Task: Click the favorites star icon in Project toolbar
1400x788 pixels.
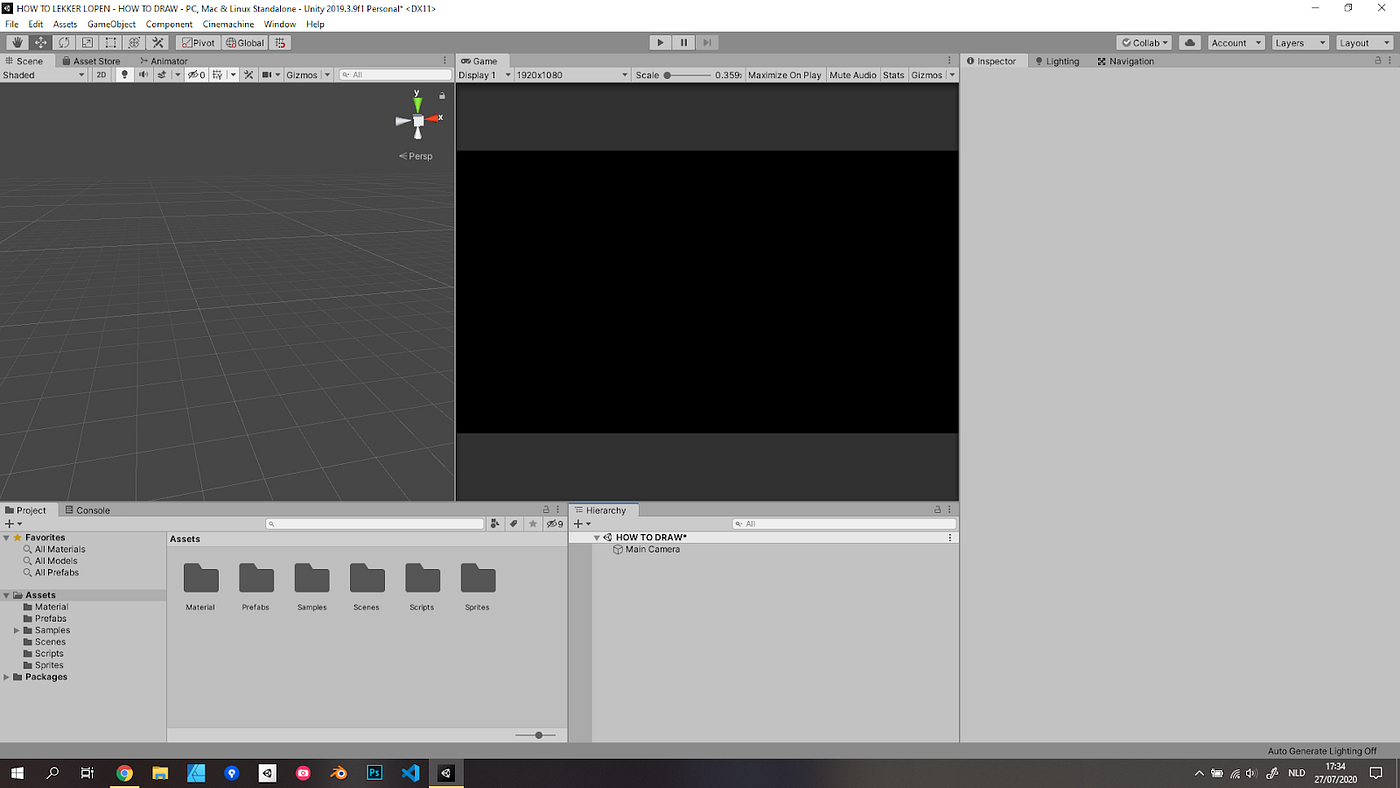Action: tap(533, 524)
